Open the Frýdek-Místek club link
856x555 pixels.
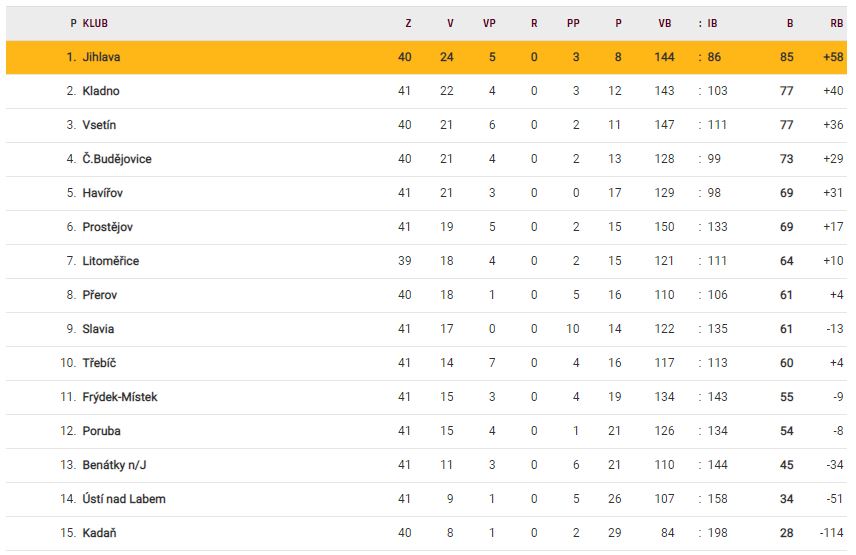click(120, 397)
